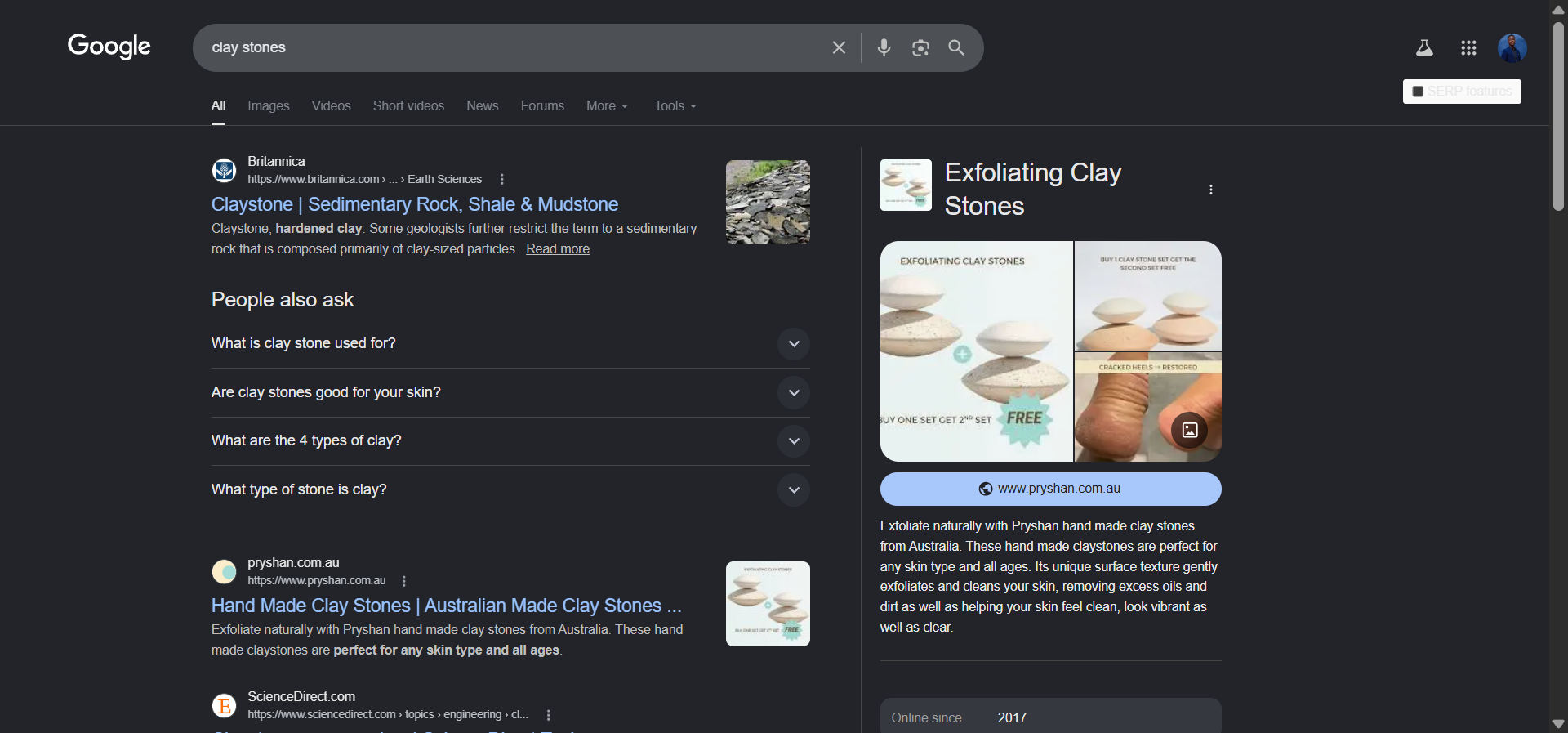This screenshot has height=733, width=1568.
Task: Open more options for pryshan.com.au result
Action: (x=403, y=581)
